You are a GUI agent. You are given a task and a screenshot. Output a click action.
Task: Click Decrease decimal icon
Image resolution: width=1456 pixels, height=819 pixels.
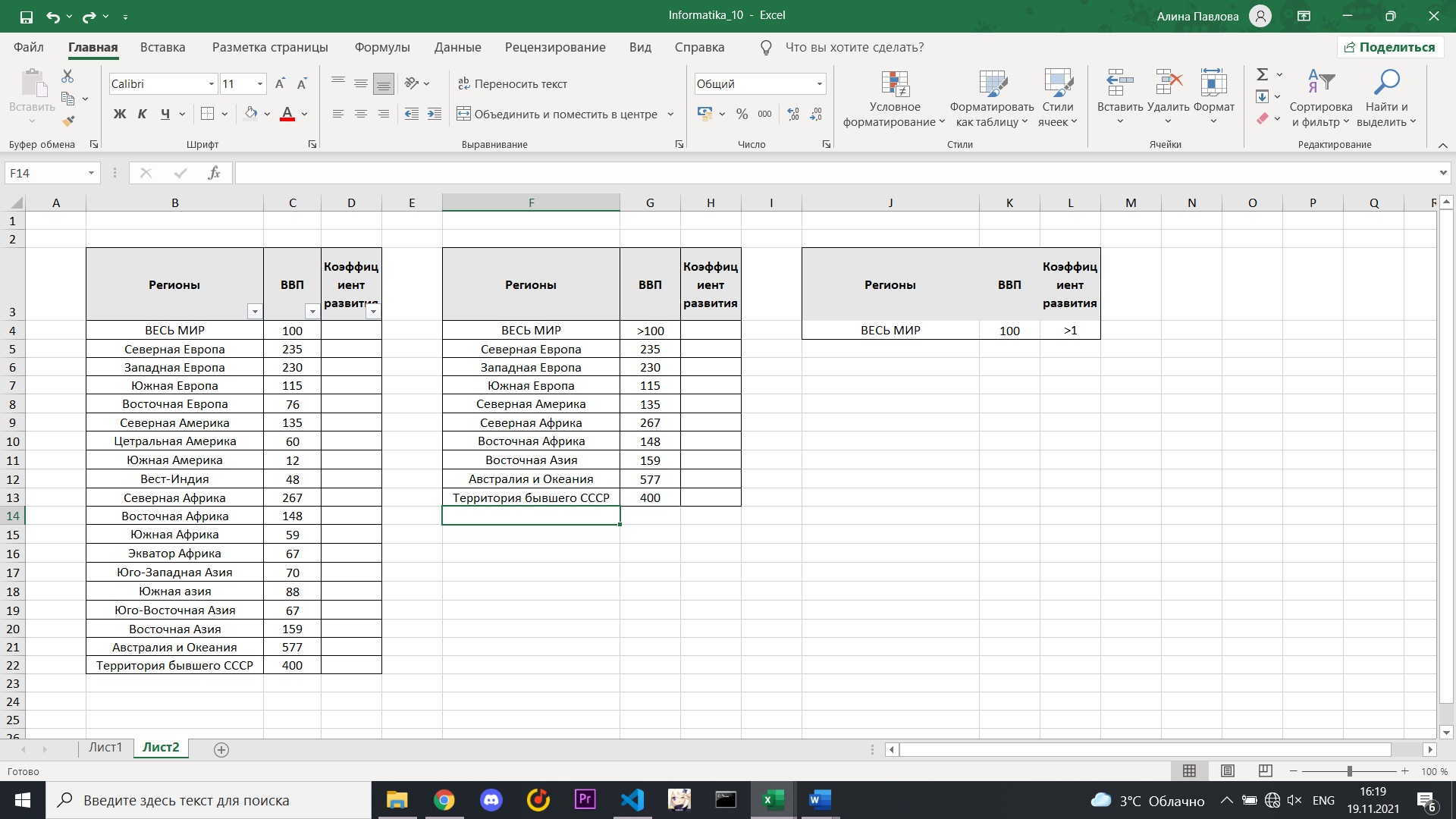(x=816, y=114)
